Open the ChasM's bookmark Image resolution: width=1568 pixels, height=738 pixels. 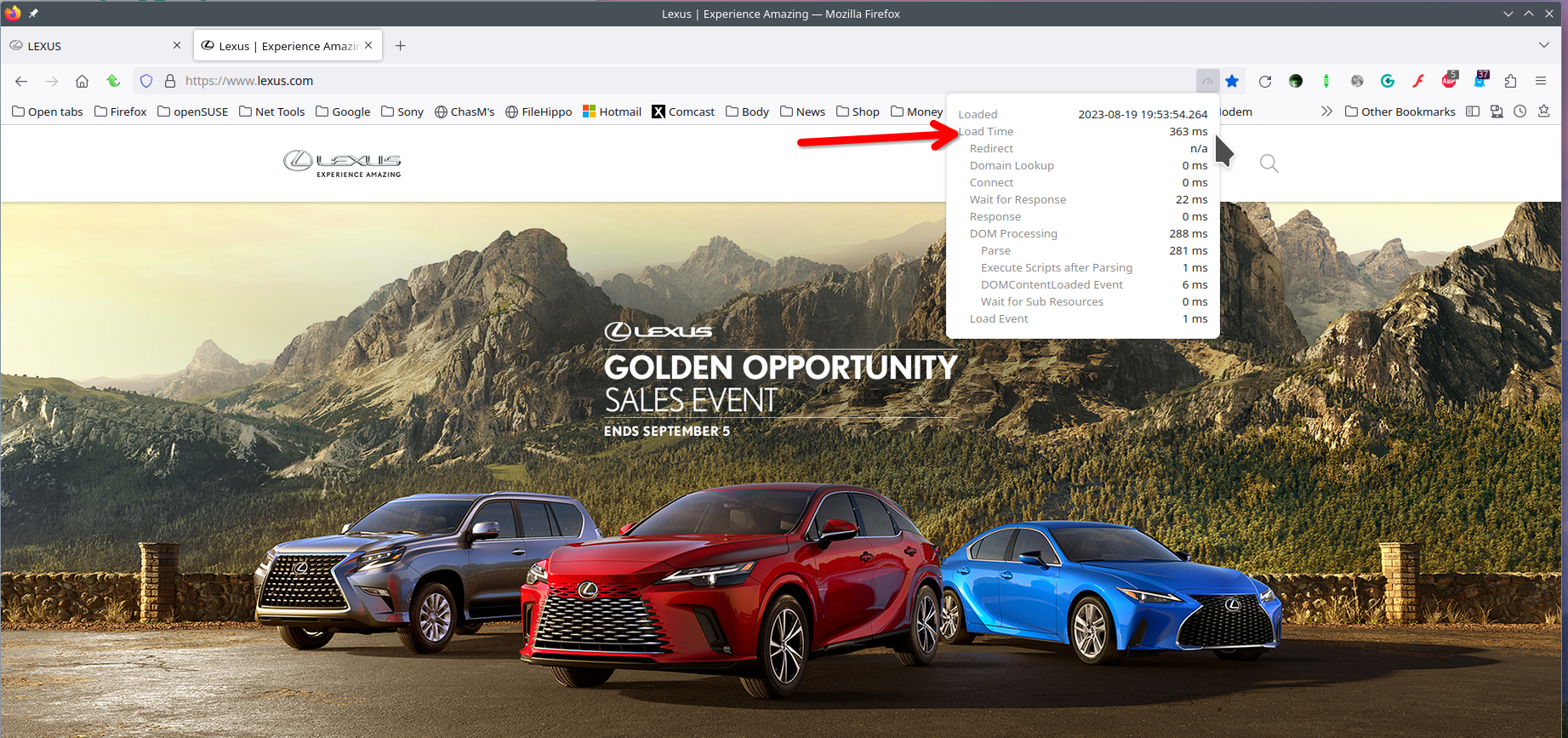[465, 112]
